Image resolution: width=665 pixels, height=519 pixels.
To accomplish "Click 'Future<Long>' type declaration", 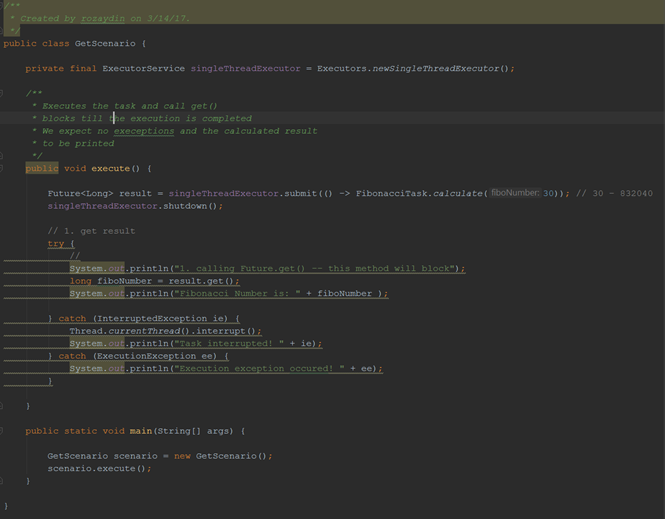I will [x=81, y=193].
